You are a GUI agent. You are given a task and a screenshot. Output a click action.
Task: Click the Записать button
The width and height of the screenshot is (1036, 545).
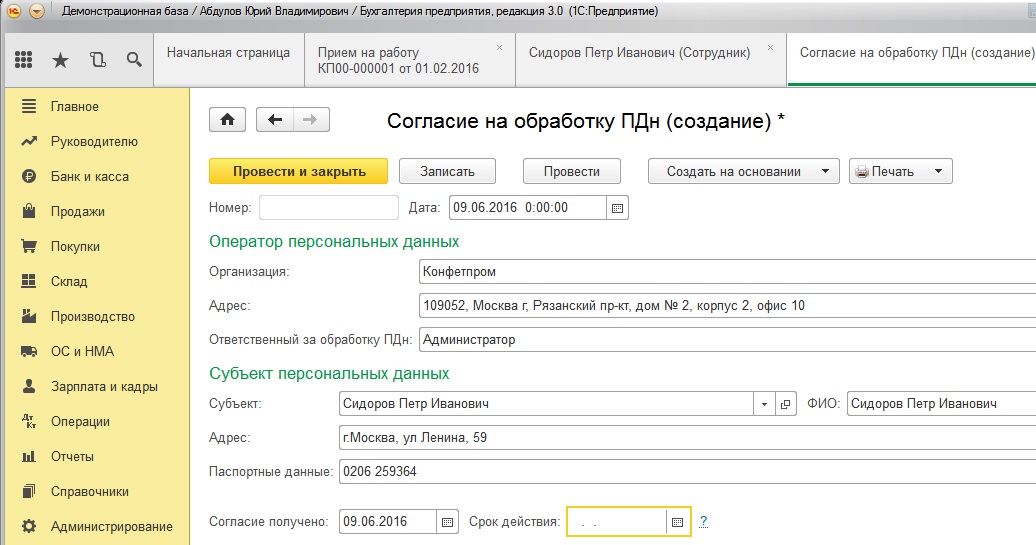click(x=447, y=171)
